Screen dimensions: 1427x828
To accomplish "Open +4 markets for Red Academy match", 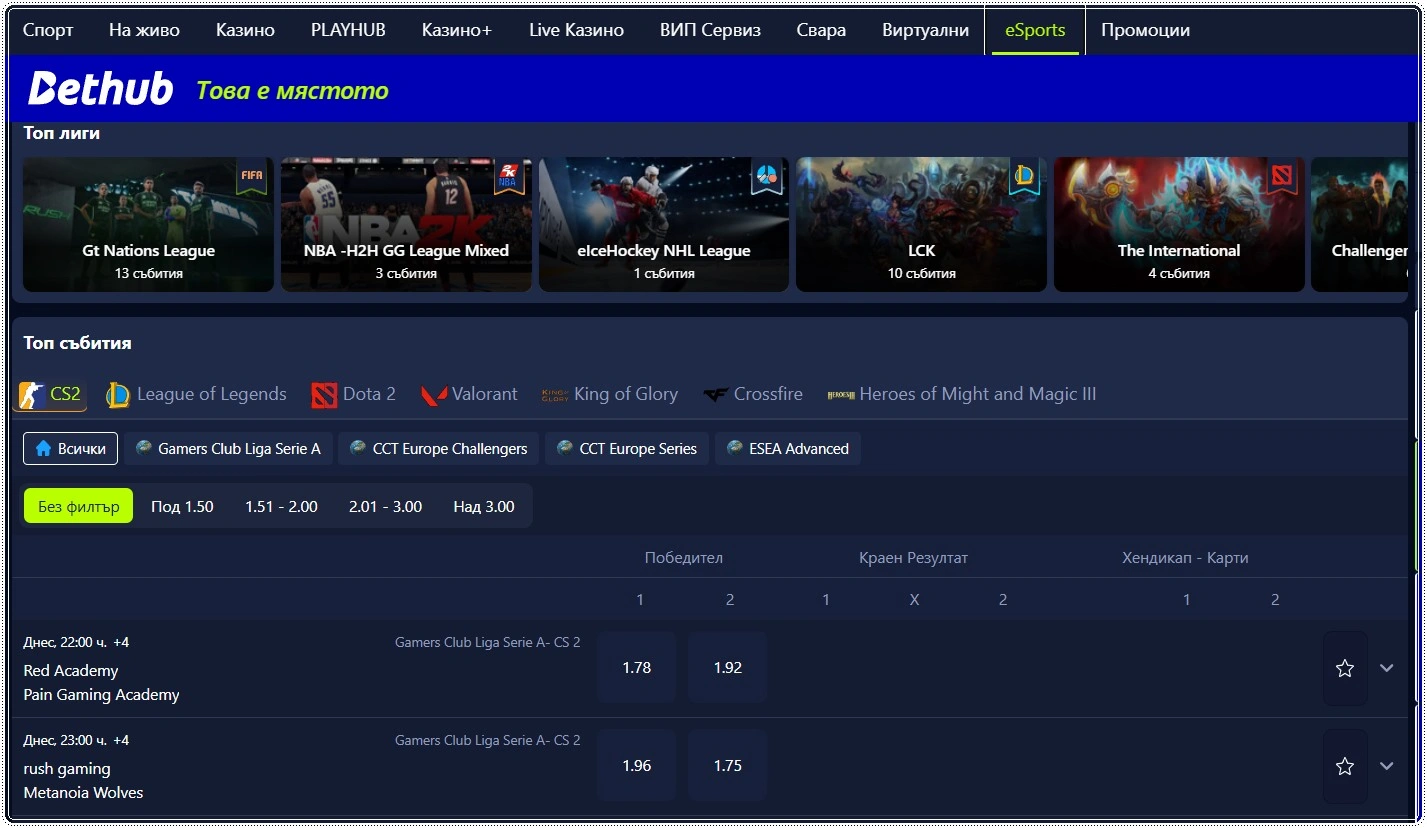I will pyautogui.click(x=121, y=642).
